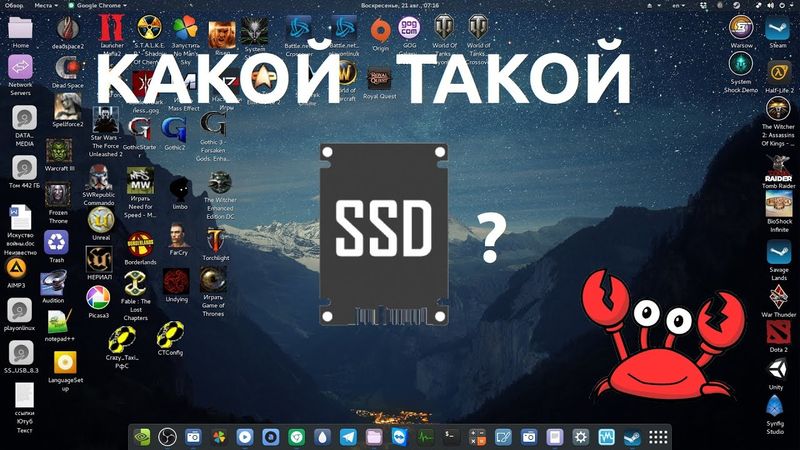800x450 pixels.
Task: Show all applications grid in dock
Action: [x=658, y=437]
